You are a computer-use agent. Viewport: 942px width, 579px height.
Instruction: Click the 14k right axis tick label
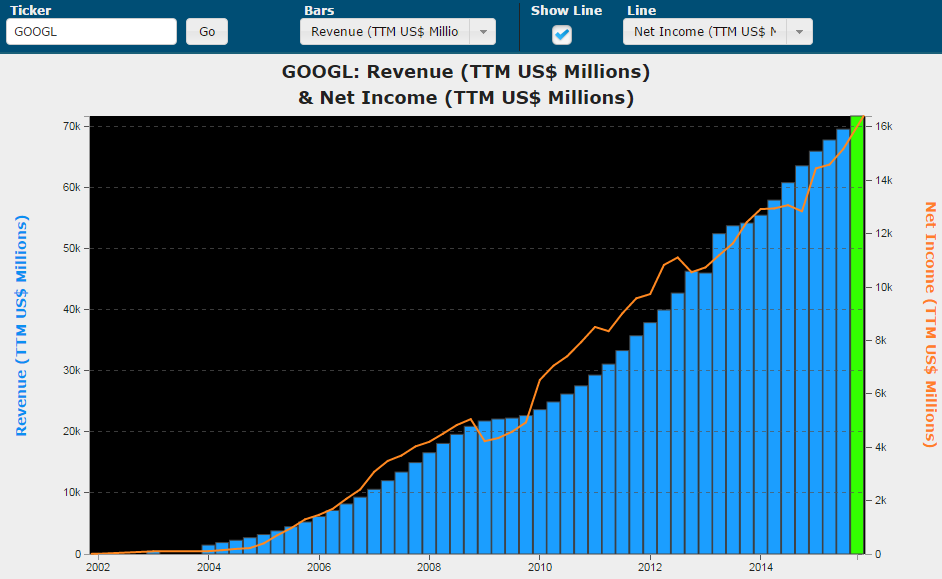coord(884,180)
